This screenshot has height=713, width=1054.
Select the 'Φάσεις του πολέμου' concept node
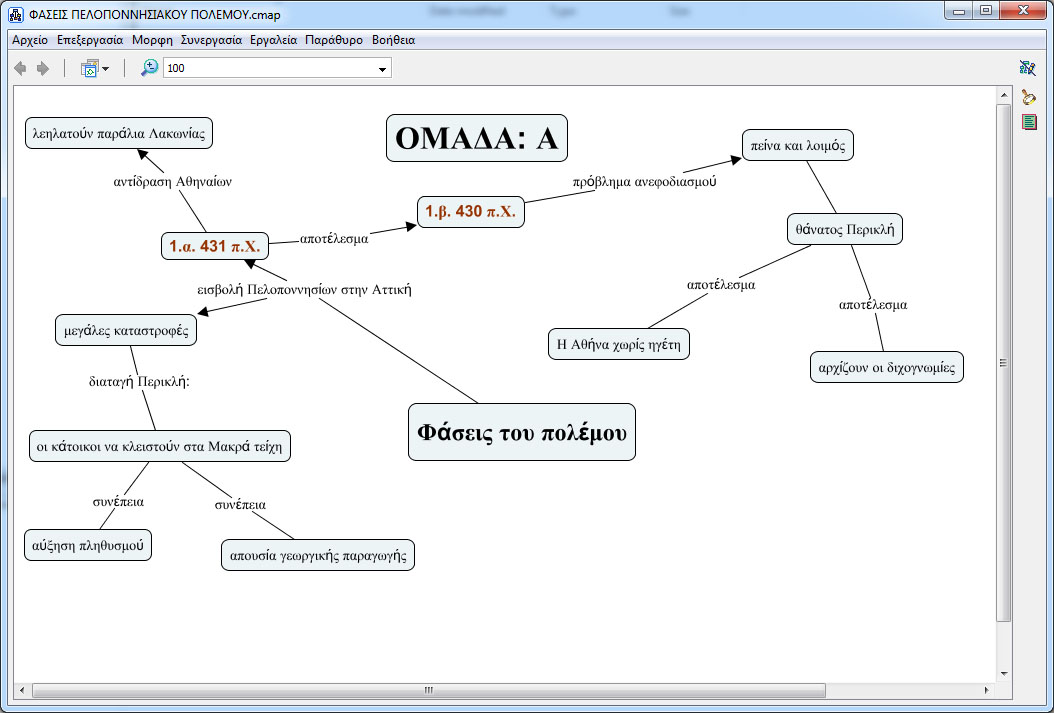click(521, 432)
